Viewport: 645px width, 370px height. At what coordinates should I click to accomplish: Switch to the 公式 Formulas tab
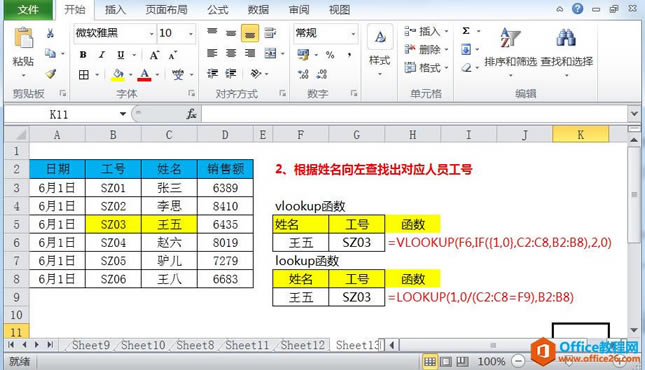click(x=218, y=10)
